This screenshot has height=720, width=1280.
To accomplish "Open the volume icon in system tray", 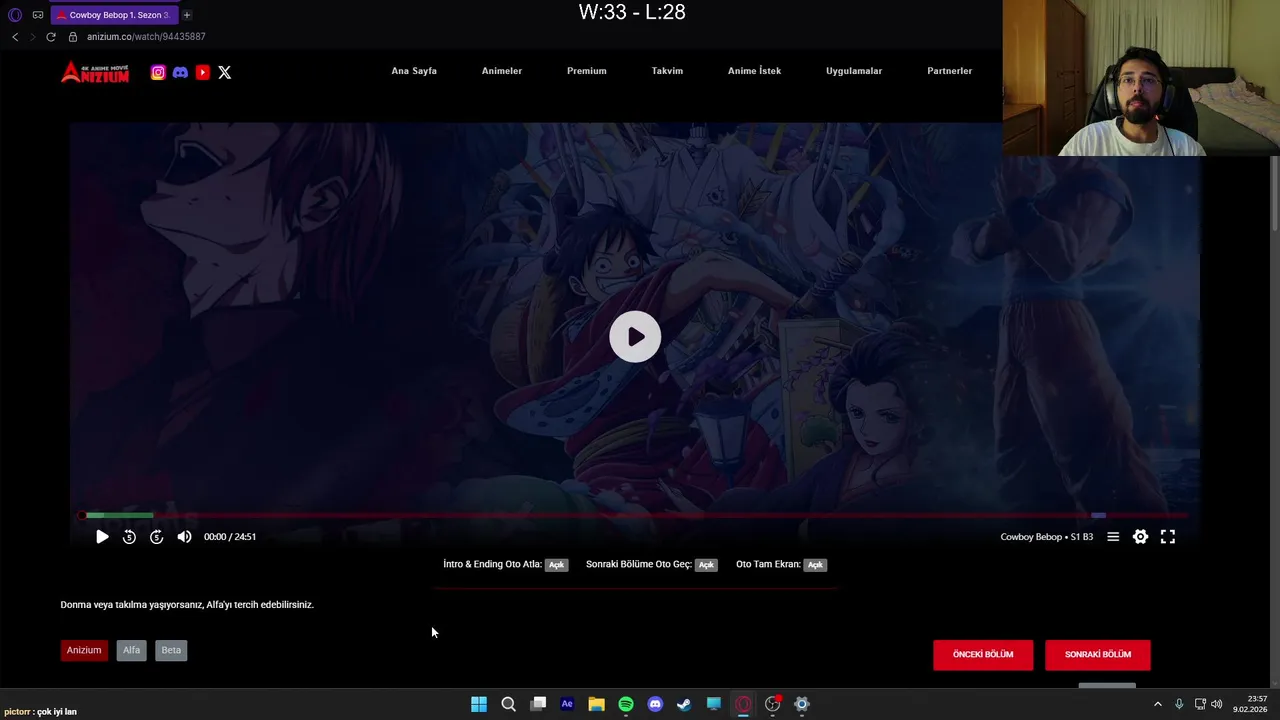I will (x=1217, y=704).
